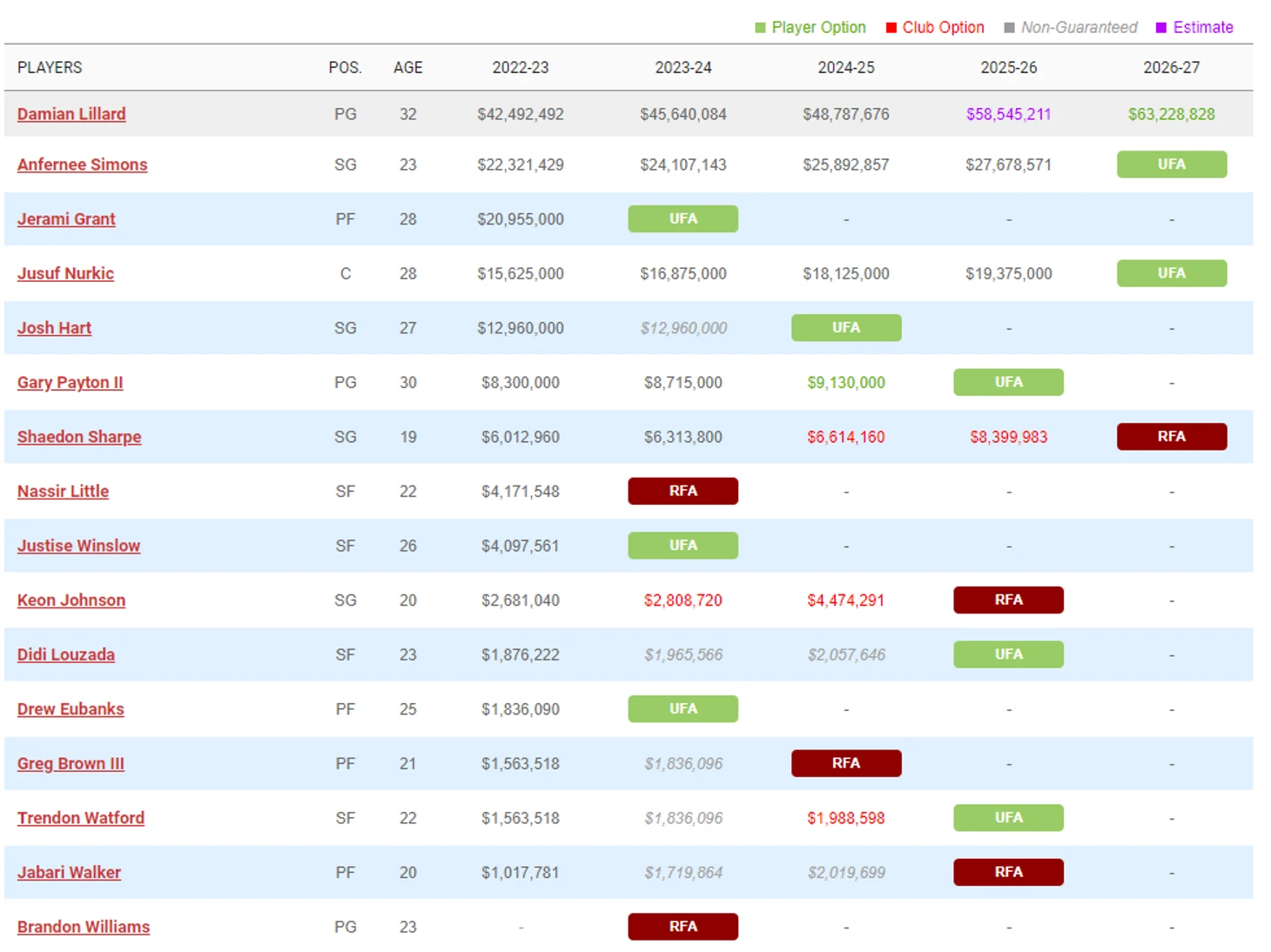Click Nurkic's $18,125,000 salary value

(846, 273)
